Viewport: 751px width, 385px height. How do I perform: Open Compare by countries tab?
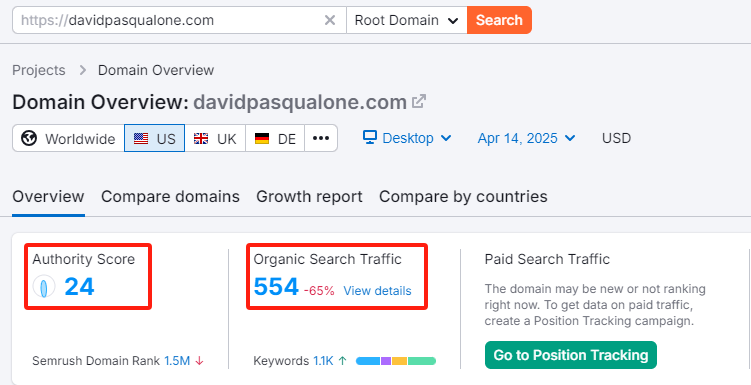pos(463,196)
